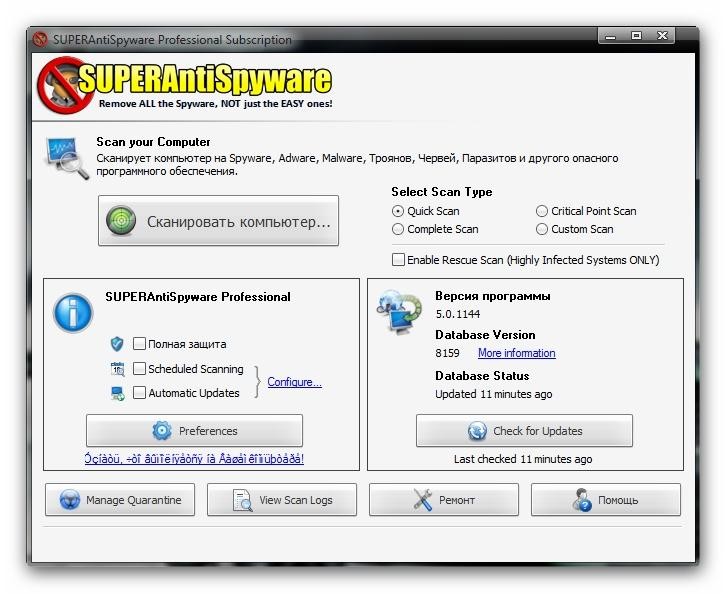Open Manage Quarantine
The height and width of the screenshot is (594, 727).
(x=120, y=500)
